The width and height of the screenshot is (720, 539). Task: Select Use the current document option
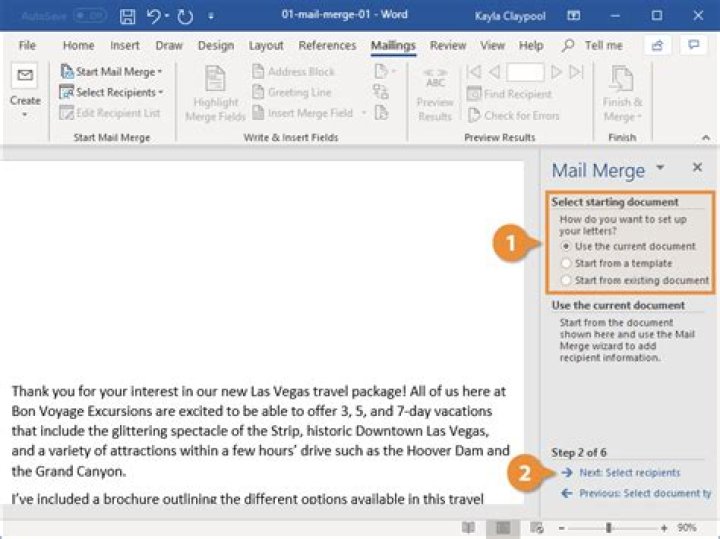[x=567, y=246]
